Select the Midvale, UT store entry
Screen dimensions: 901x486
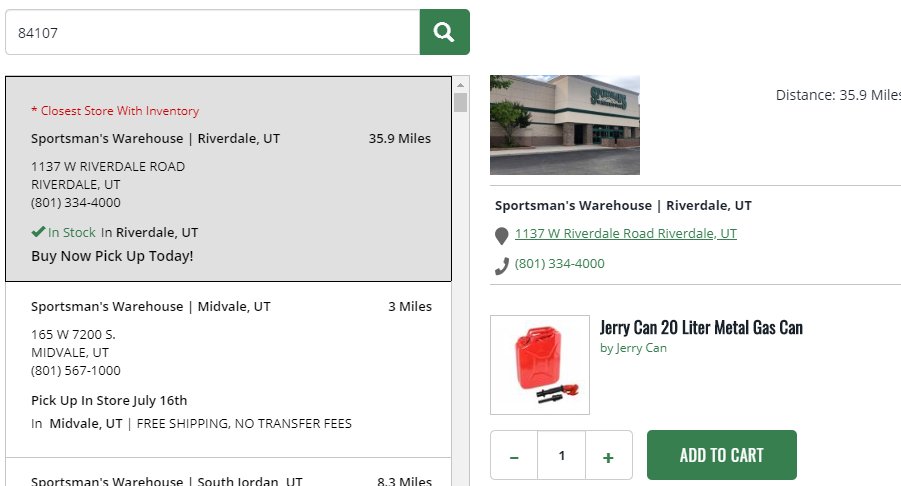point(228,369)
